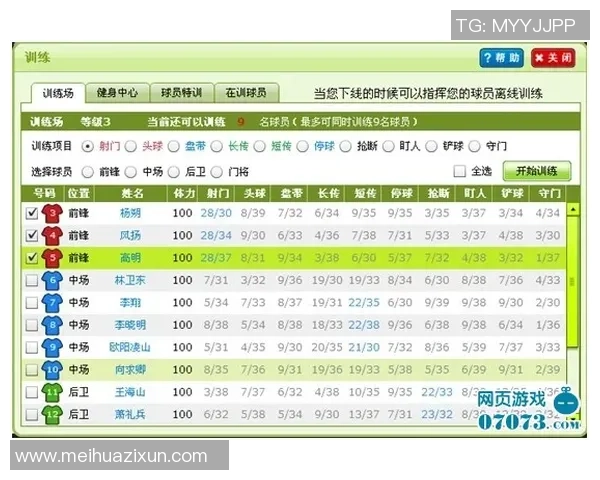Click the 短传 column header
This screenshot has width=600, height=480.
[x=365, y=193]
